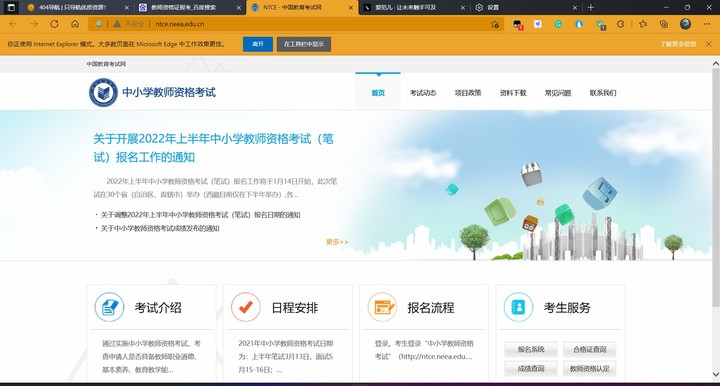Open the 关于中小学教师资格考试成绩发布 notice
Screen dimensions: 720x386
click(160, 228)
